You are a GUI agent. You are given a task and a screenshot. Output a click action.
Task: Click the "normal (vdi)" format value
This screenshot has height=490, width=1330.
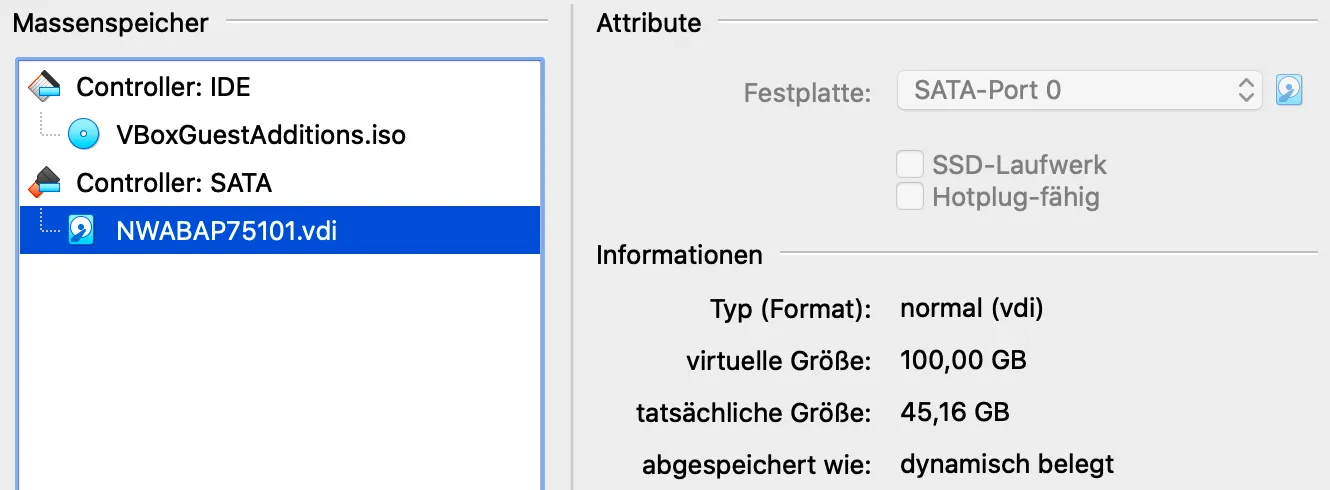click(x=971, y=308)
